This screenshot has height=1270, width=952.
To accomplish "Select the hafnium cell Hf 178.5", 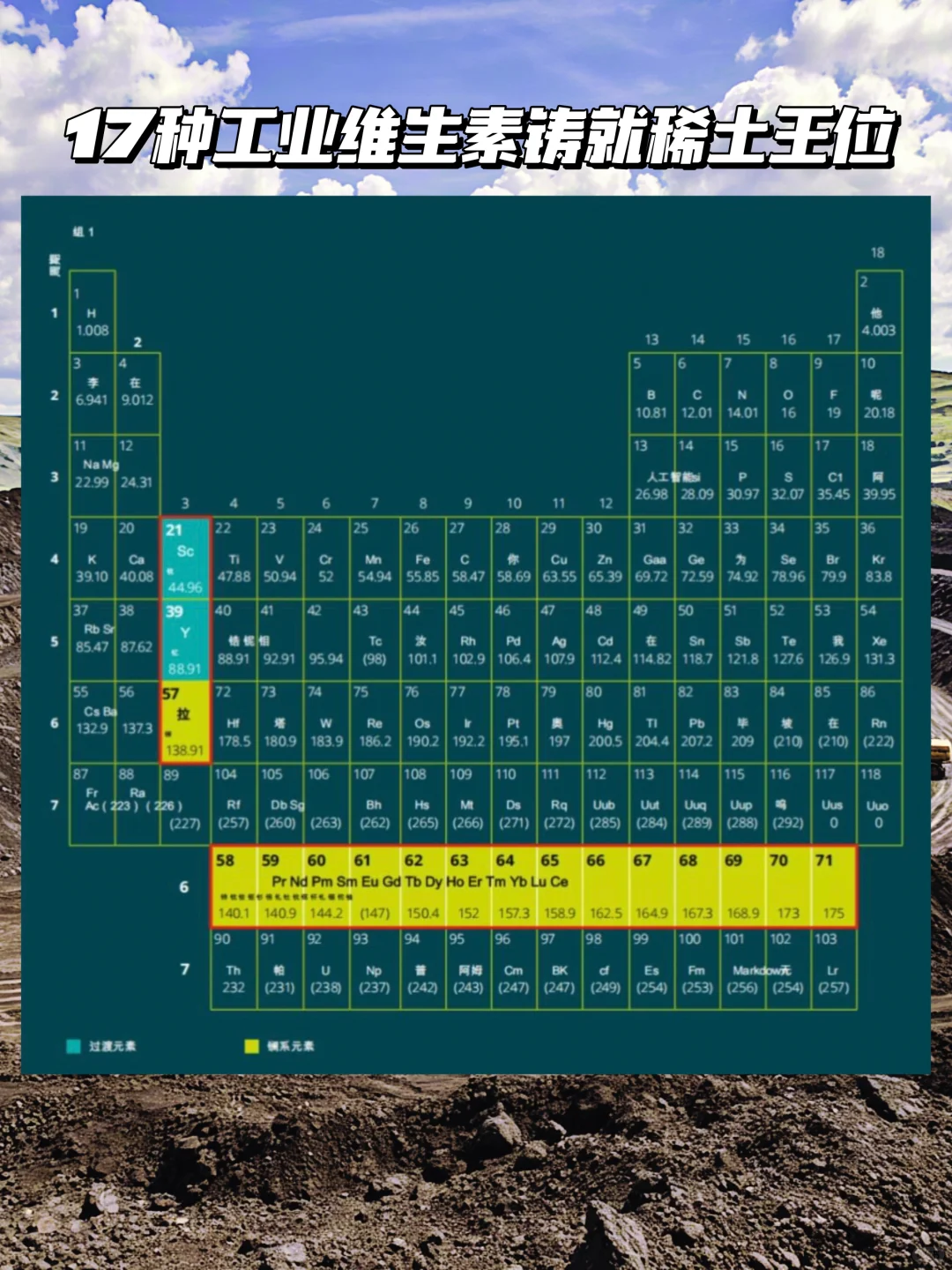I will pos(234,721).
